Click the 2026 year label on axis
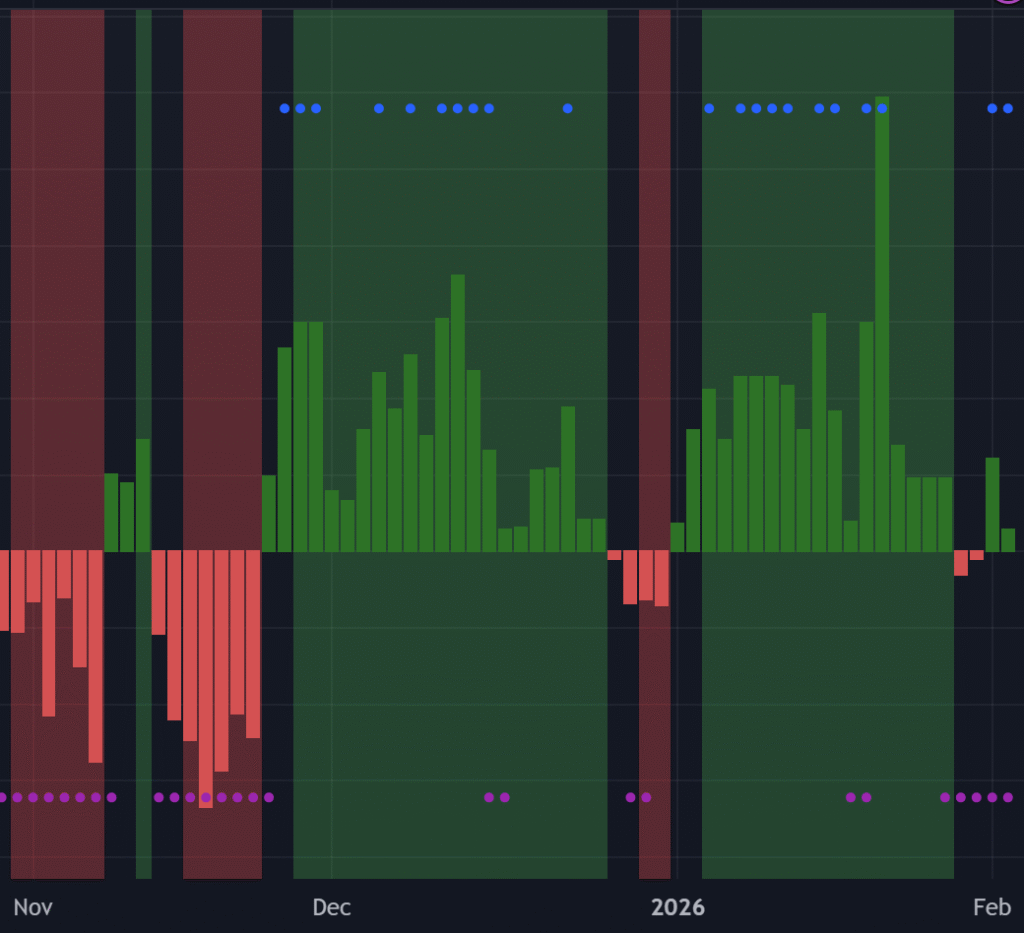 (678, 907)
